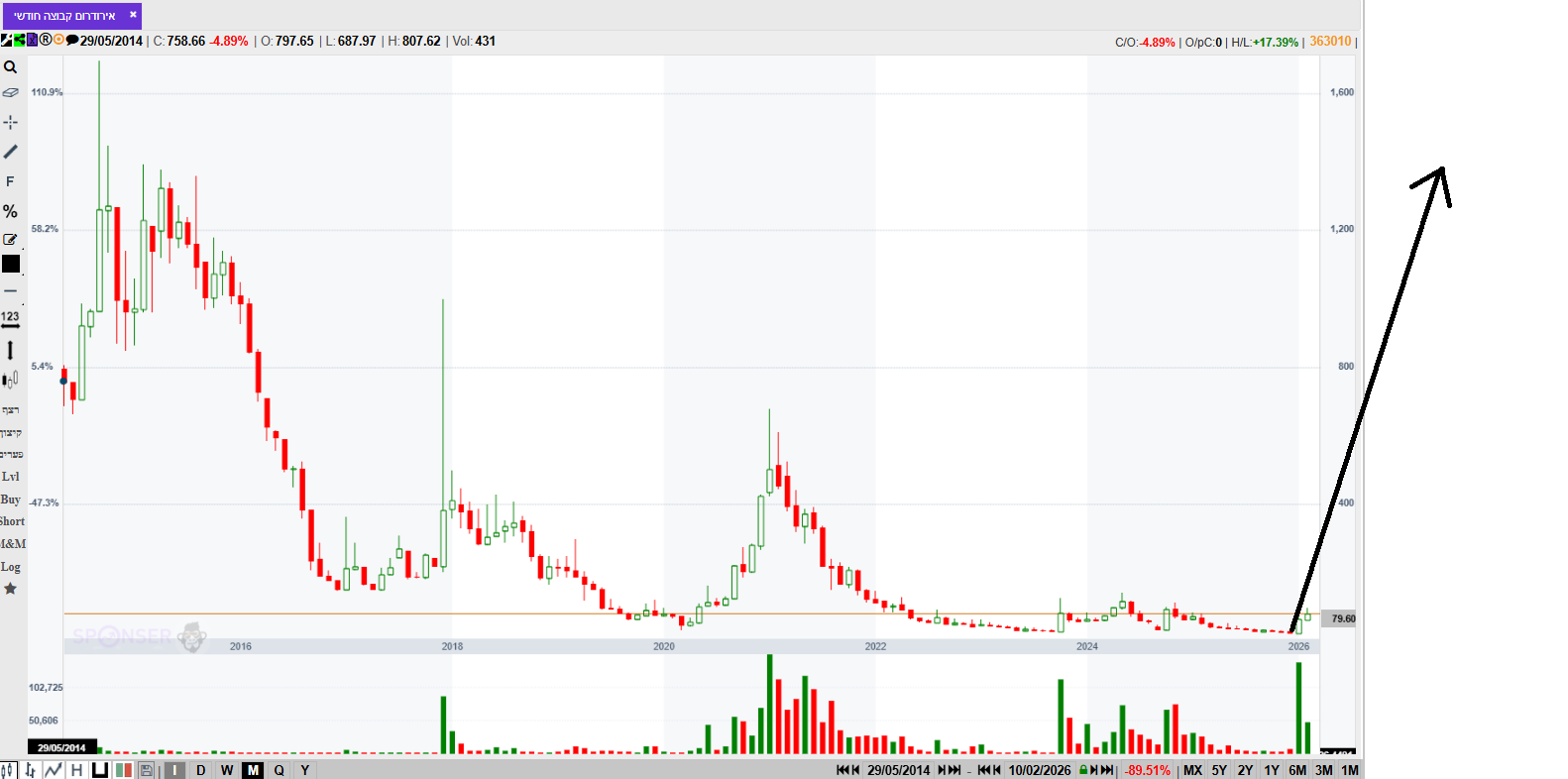Toggle the Log scale option
This screenshot has width=1568, height=779.
(10, 567)
